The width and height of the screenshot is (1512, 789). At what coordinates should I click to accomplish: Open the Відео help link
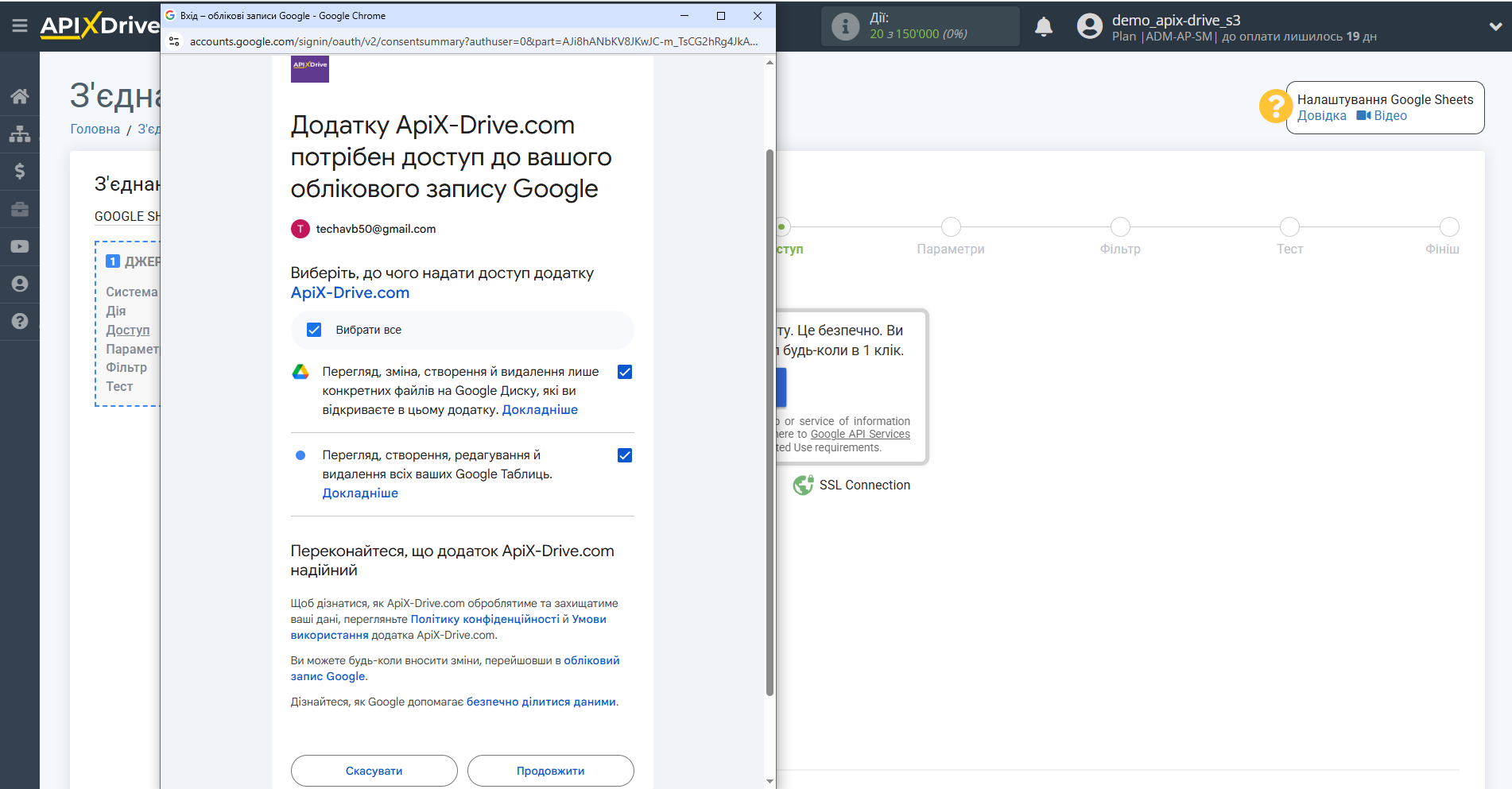[1382, 116]
